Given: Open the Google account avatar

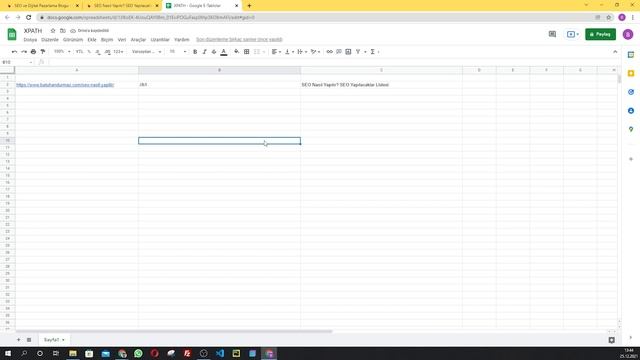Looking at the screenshot, I should [x=628, y=34].
